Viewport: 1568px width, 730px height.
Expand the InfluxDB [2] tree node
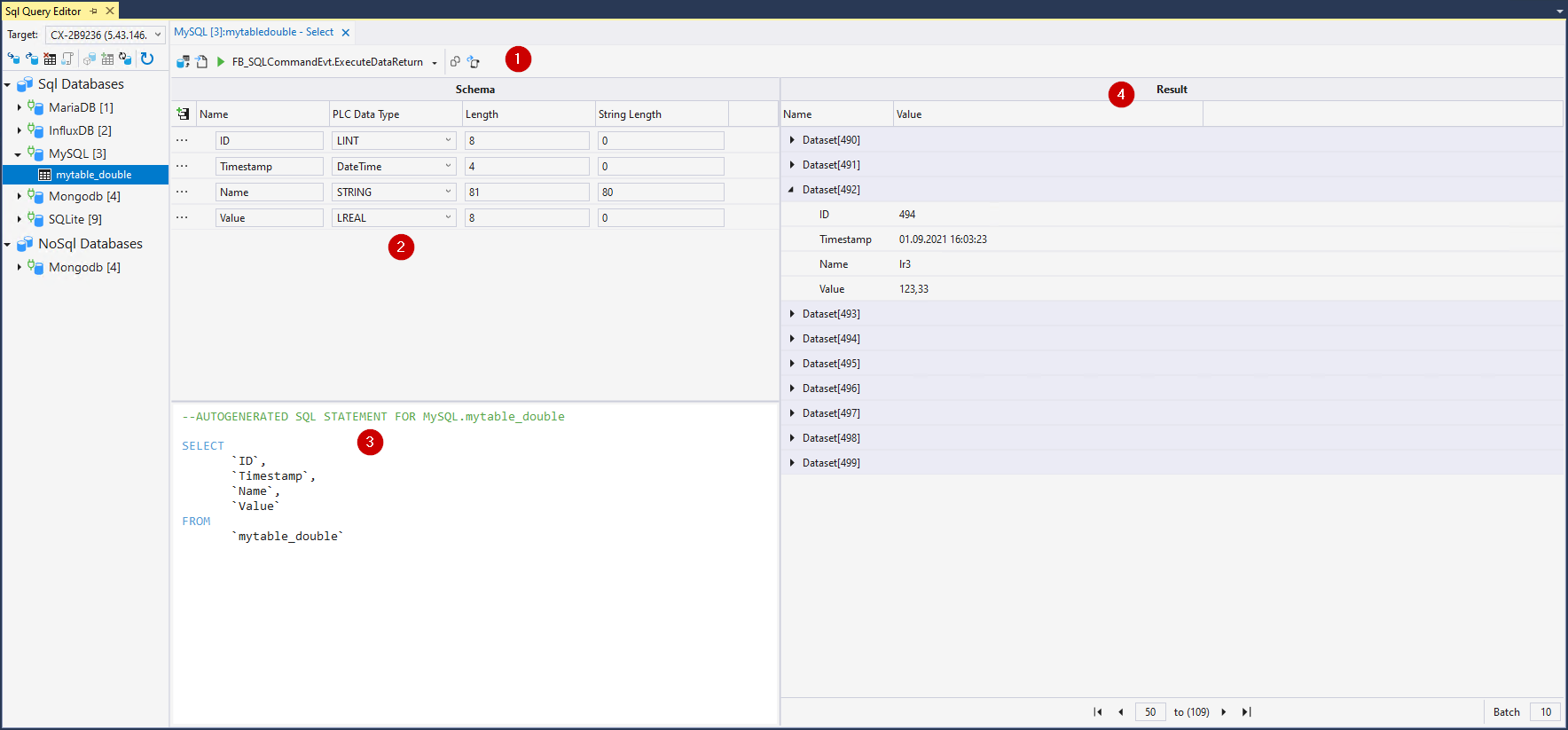(20, 130)
